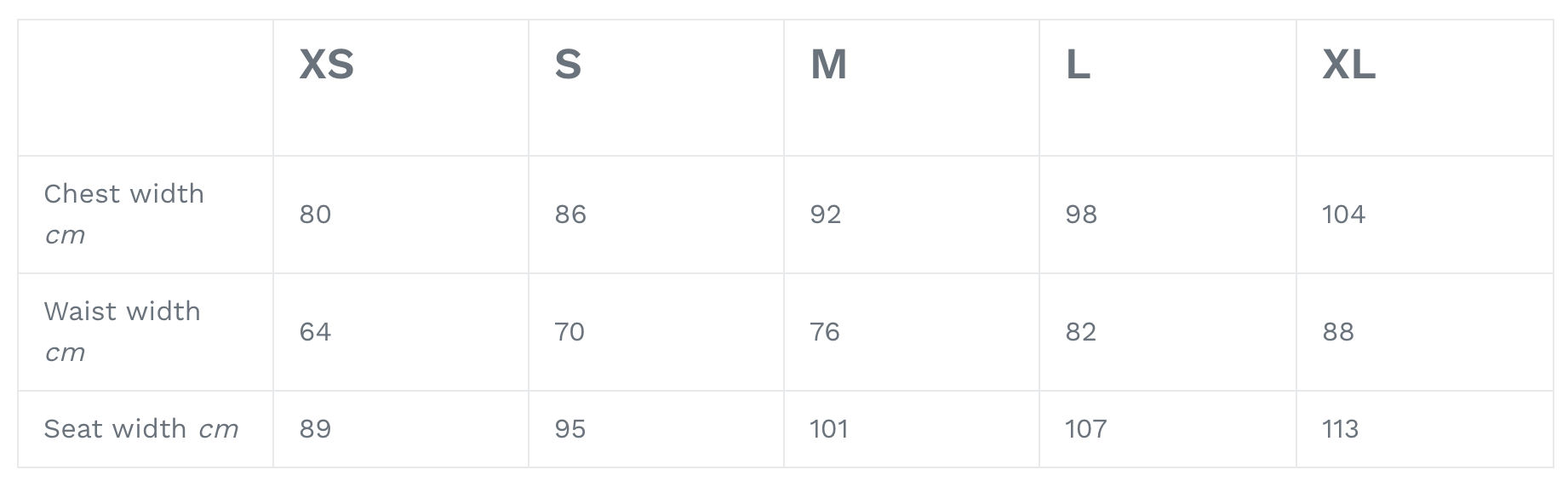
Task: Click the XL waist width value 88
Action: point(1338,332)
